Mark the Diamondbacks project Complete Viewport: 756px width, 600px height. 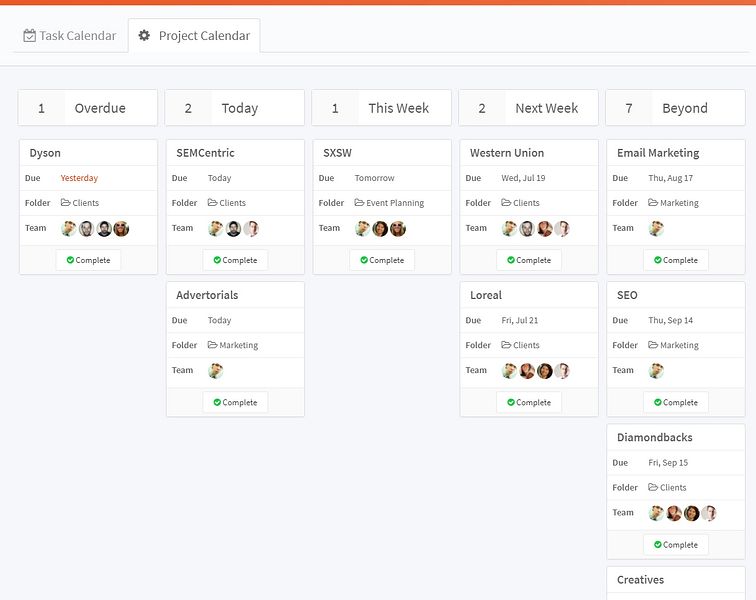pos(676,545)
